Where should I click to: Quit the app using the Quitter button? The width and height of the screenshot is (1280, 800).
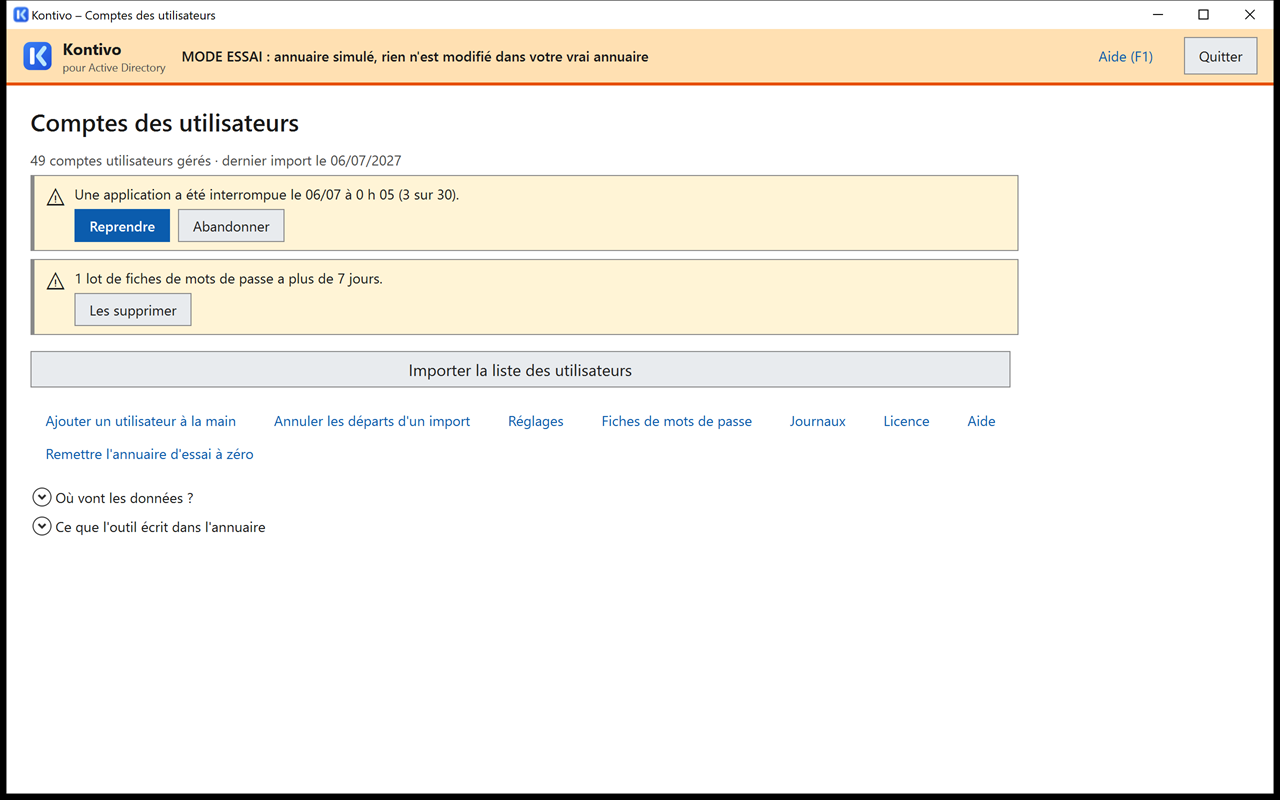[1220, 56]
